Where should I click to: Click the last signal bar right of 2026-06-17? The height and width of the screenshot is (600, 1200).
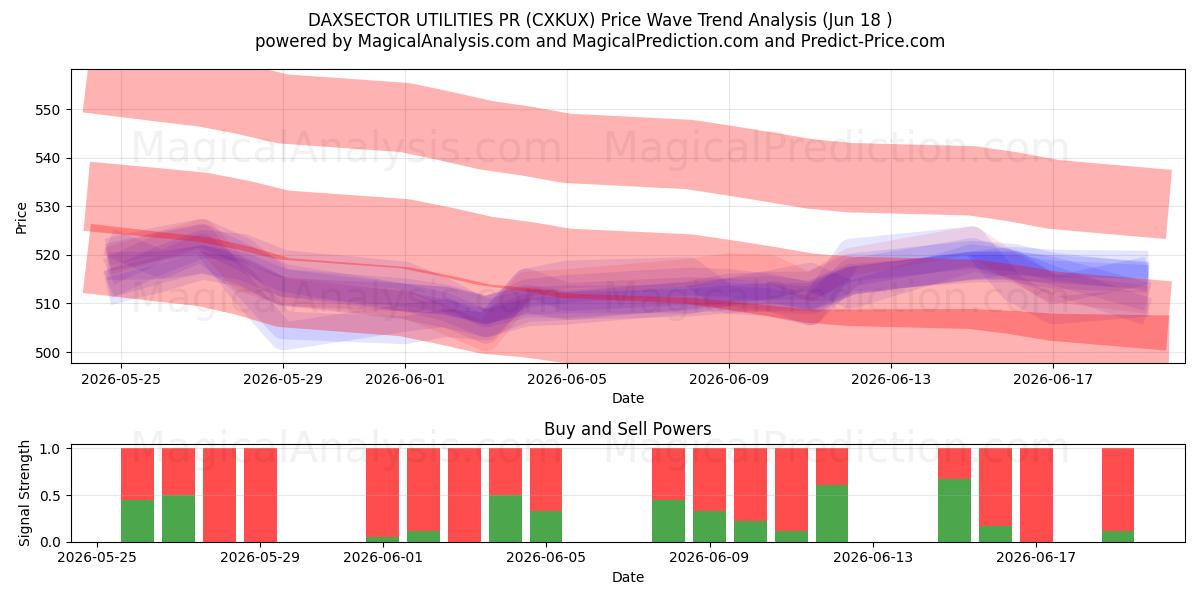[1118, 495]
